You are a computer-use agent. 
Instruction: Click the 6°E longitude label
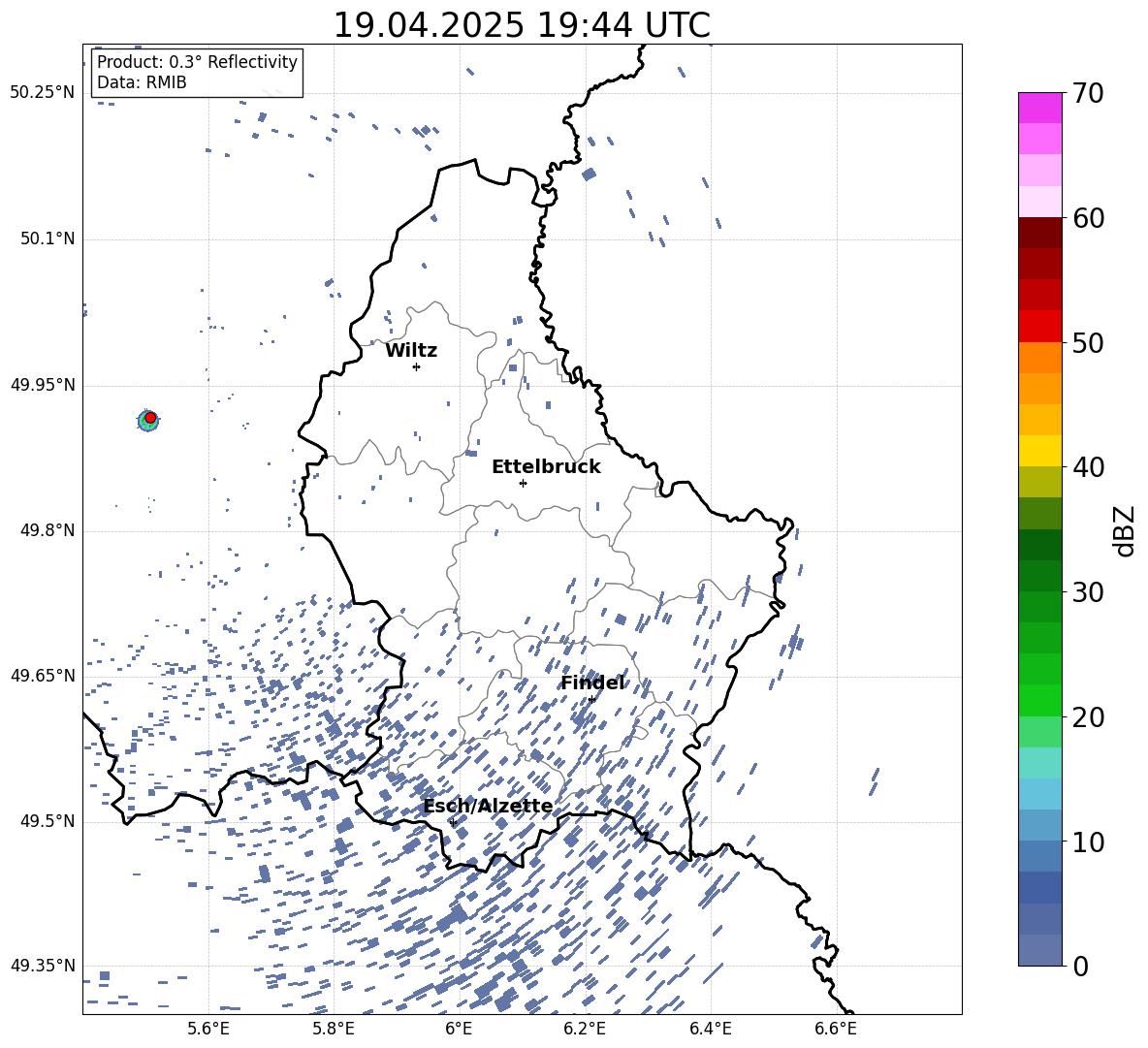tap(459, 1029)
